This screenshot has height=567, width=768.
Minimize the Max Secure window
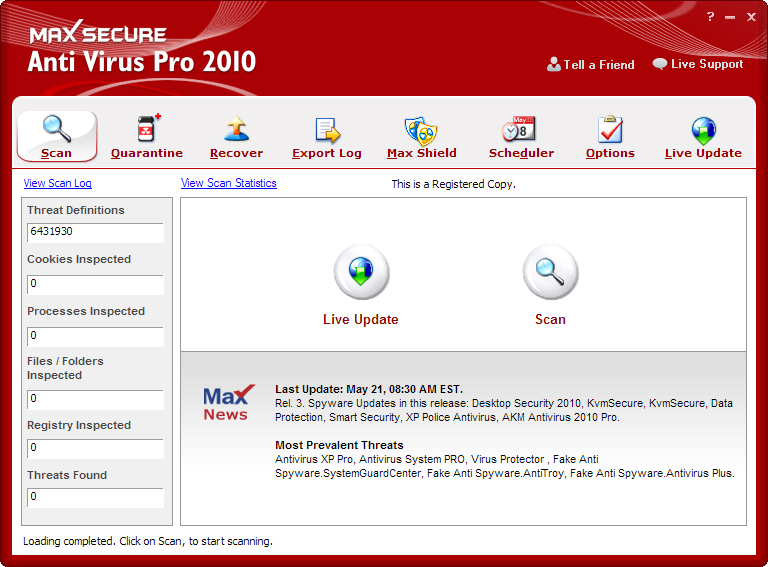click(x=730, y=18)
